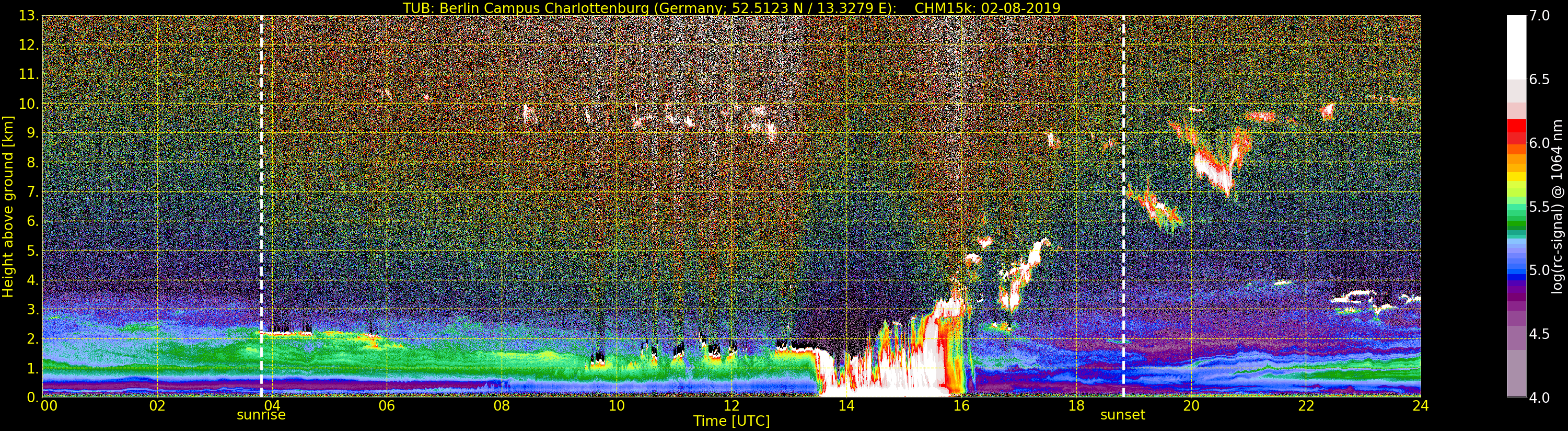
Task: Click the colorbar tick value 5.0
Action: tap(1539, 270)
